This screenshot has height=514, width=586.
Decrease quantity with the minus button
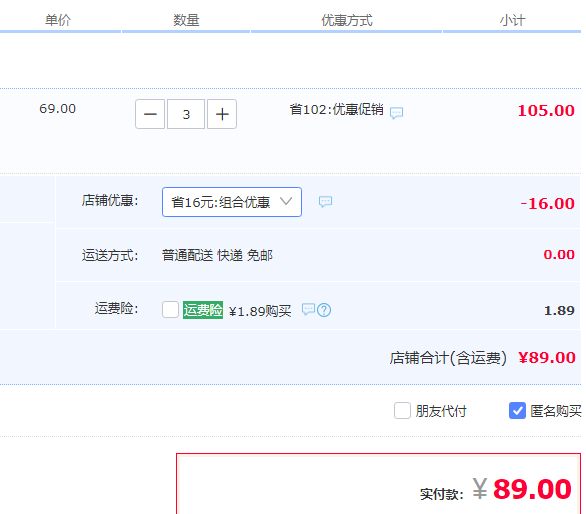(150, 114)
